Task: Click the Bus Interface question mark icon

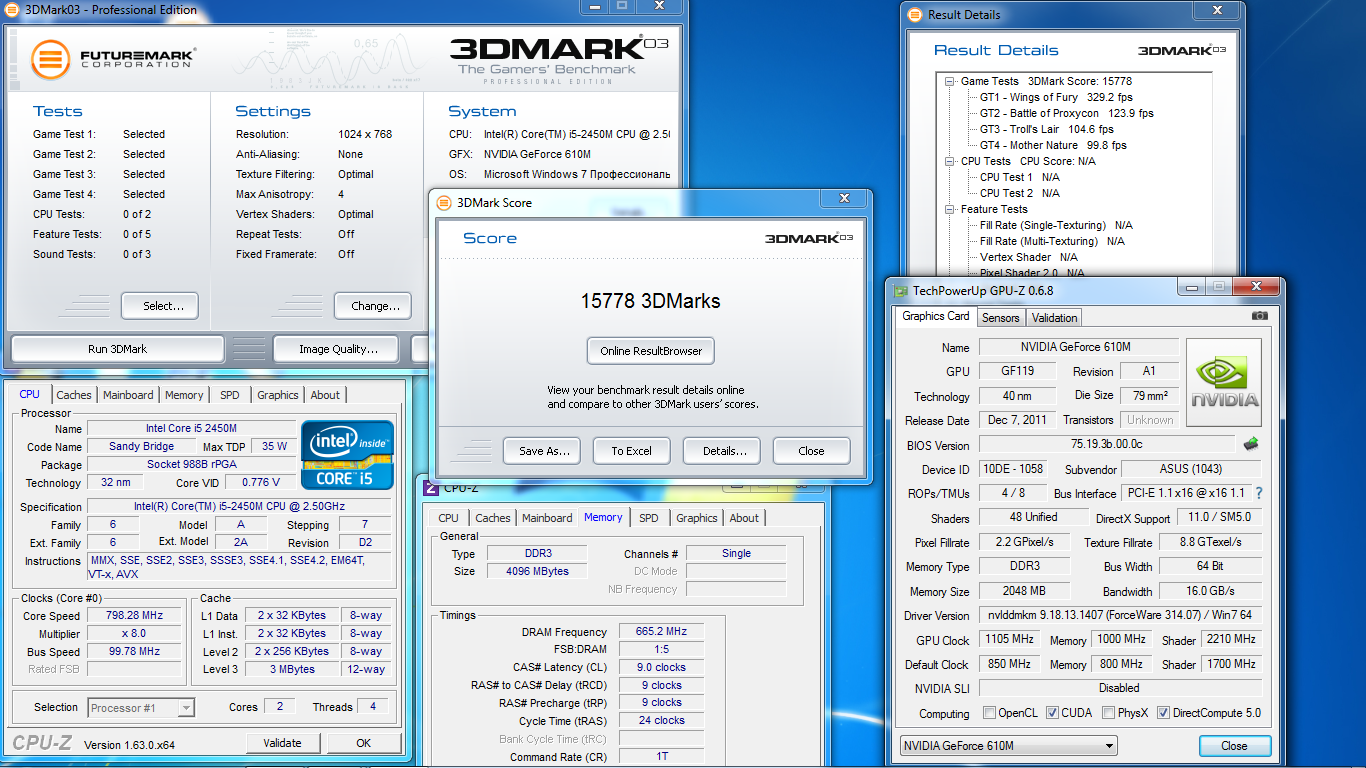Action: 1258,493
